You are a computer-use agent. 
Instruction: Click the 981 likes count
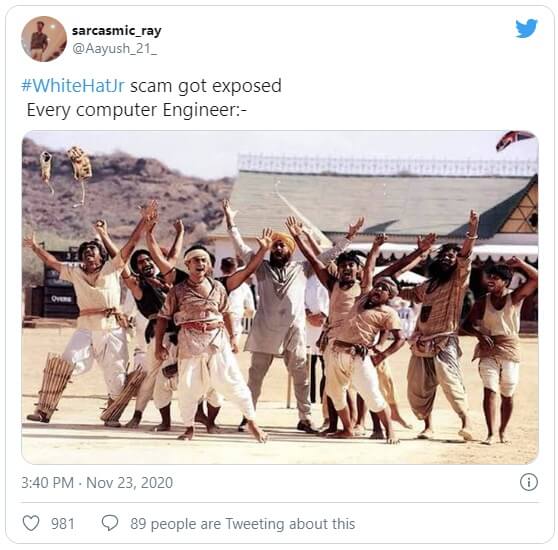pos(63,524)
